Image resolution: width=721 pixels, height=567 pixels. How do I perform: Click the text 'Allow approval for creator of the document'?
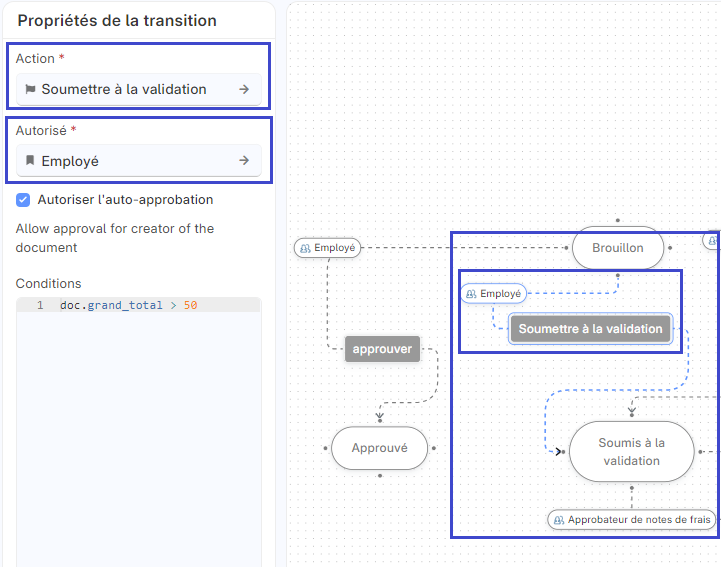[x=115, y=238]
